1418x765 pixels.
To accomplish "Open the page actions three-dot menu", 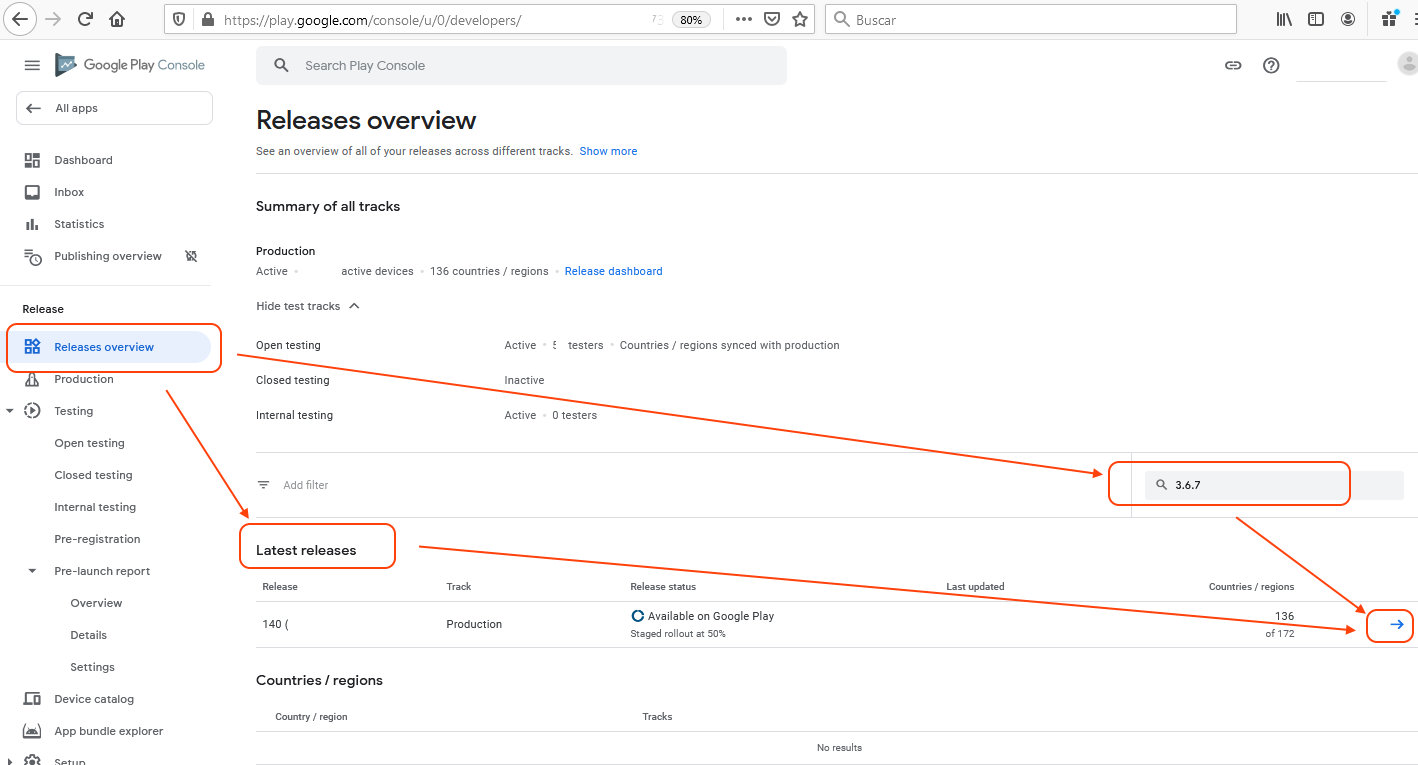I will (x=744, y=19).
